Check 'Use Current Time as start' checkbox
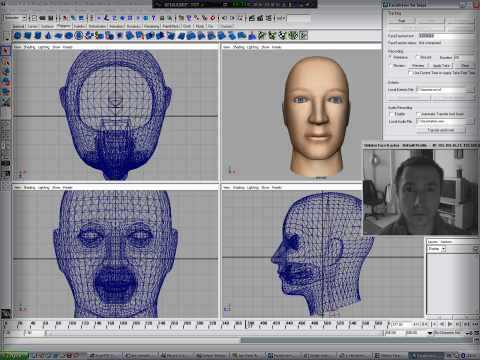Viewport: 480px width, 360px height. 410,73
